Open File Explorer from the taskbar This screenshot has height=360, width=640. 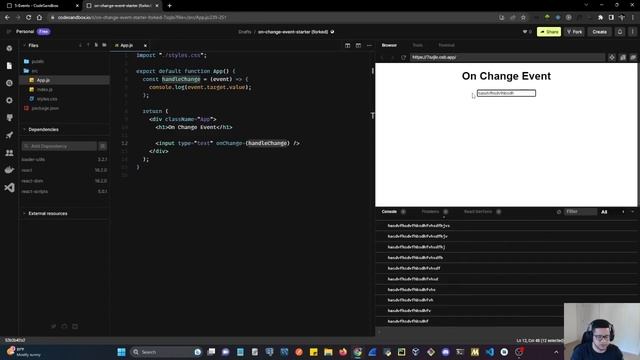tap(328, 352)
